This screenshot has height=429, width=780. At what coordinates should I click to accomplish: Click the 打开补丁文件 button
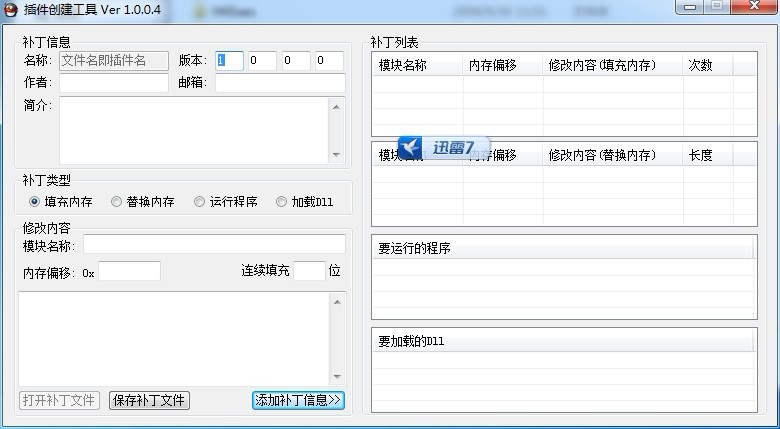59,400
